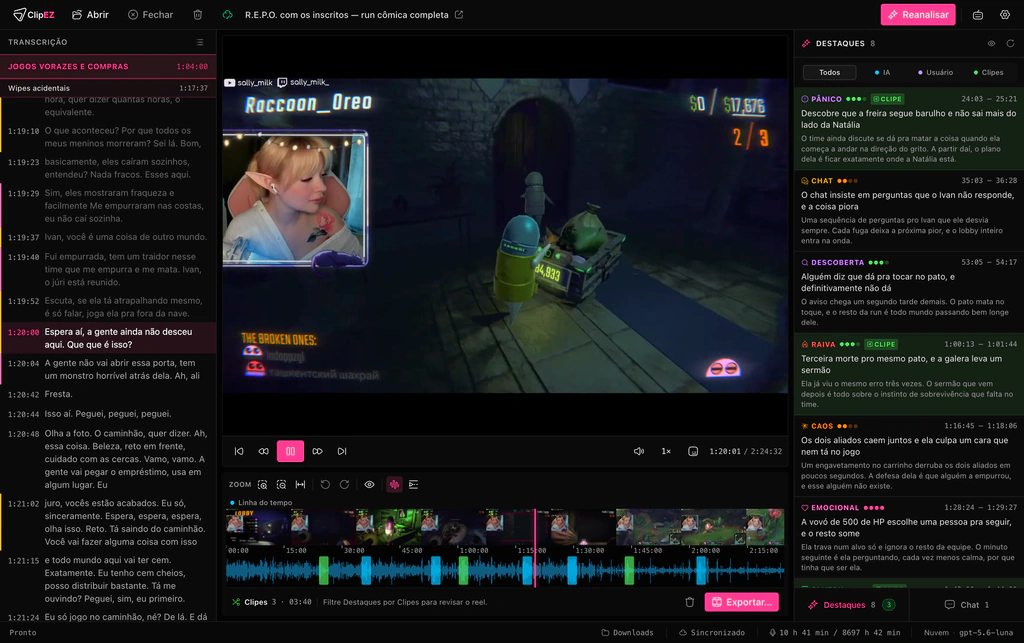Collapse the Jogos Vorazes e Compras chapter
Viewport: 1024px width, 643px height.
108,67
